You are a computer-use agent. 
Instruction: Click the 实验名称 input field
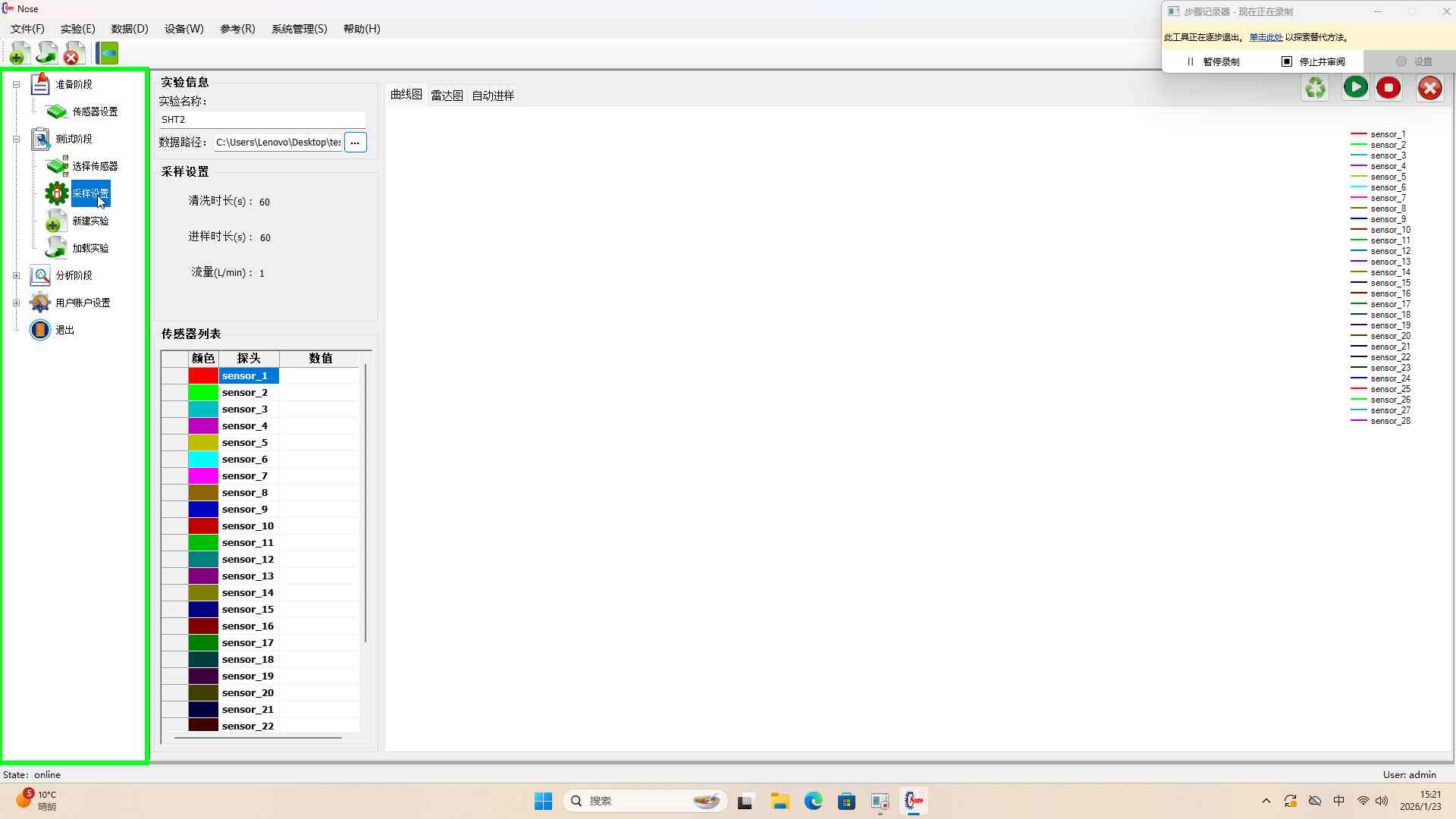(x=262, y=119)
